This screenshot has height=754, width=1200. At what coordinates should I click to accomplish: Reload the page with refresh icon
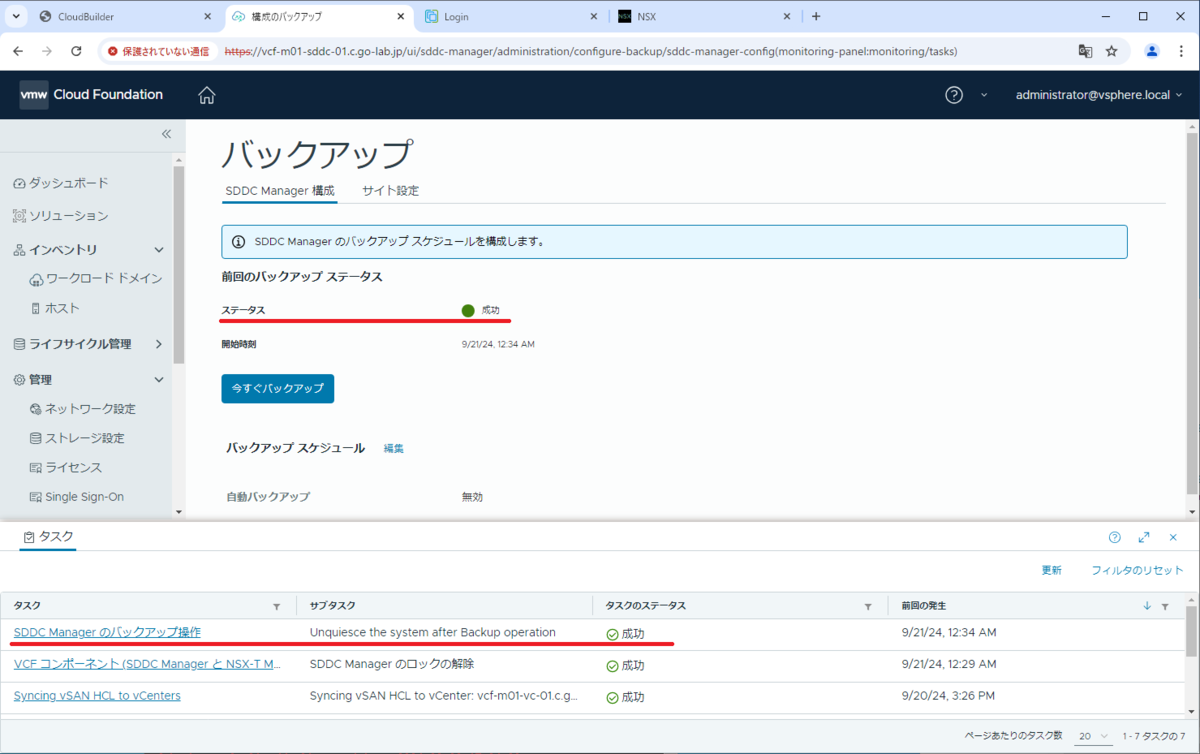click(76, 51)
